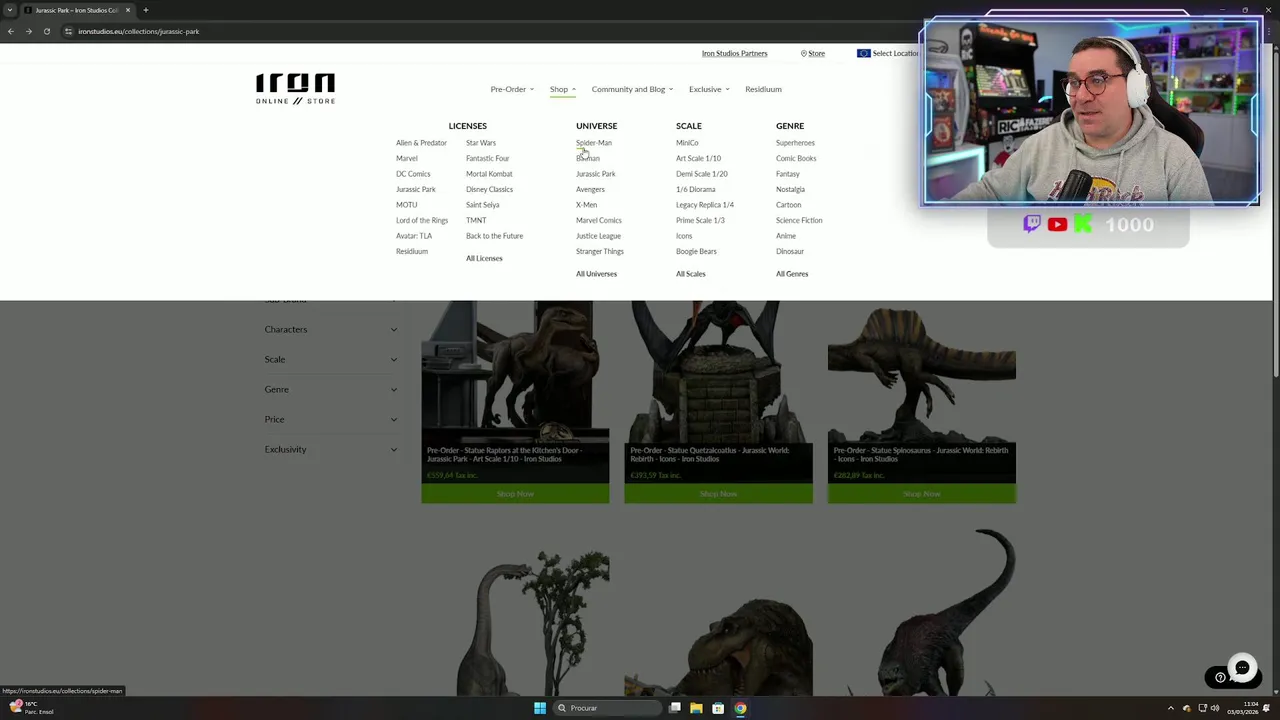
Task: Click the Twitch icon in stream overlay
Action: [1032, 224]
